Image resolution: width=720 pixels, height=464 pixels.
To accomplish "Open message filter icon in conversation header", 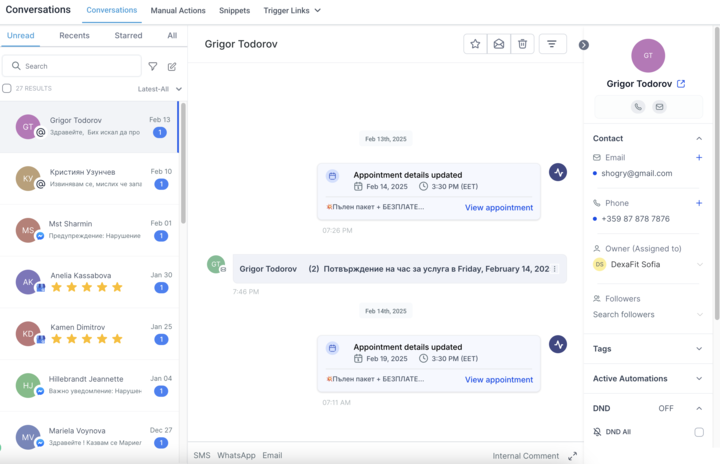I will 552,44.
